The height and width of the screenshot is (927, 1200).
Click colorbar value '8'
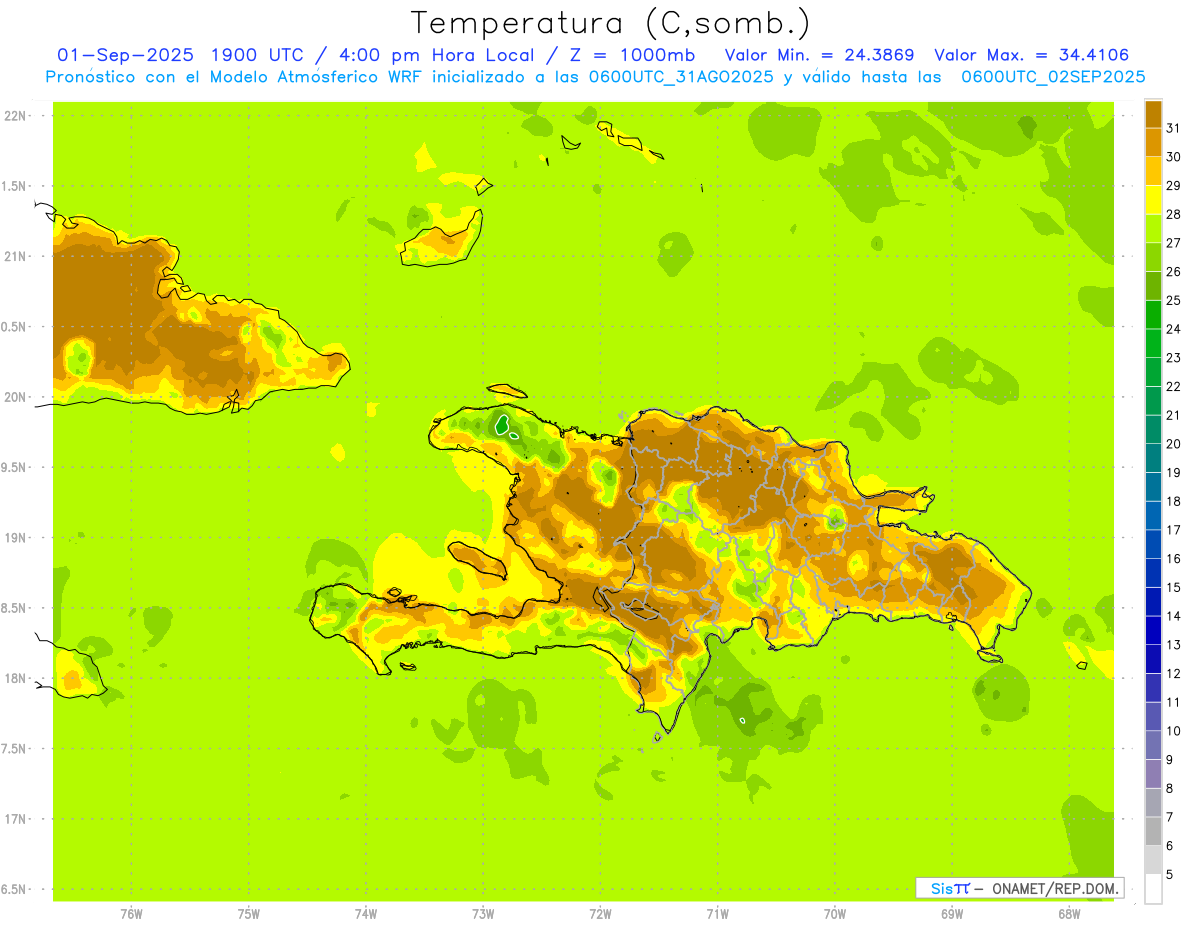coord(1170,788)
